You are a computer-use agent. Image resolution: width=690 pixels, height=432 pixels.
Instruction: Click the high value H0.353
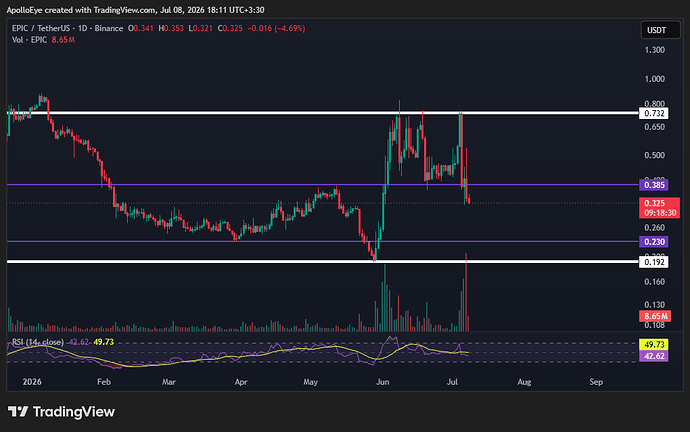point(171,28)
